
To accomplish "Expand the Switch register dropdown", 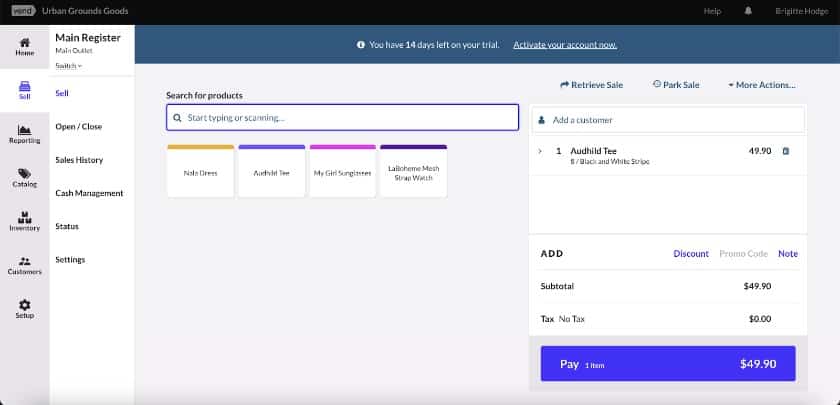I will (69, 65).
